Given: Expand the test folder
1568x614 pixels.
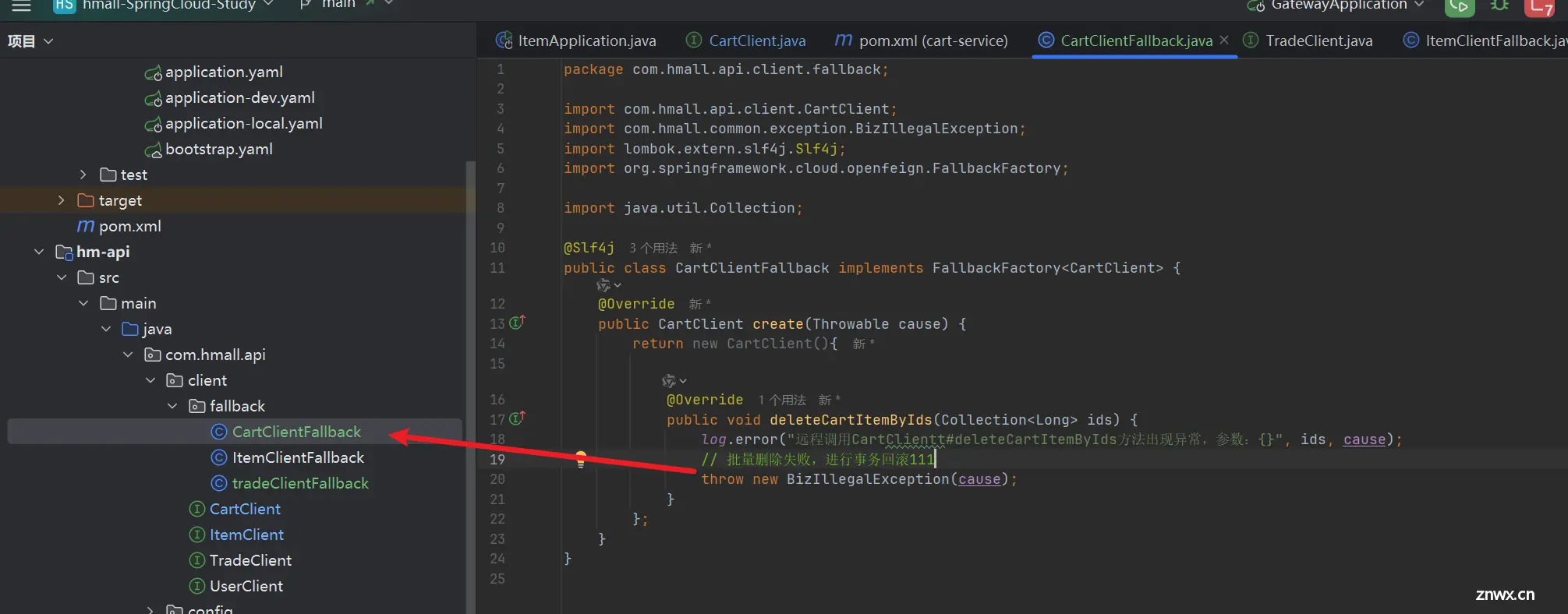Looking at the screenshot, I should pyautogui.click(x=83, y=175).
